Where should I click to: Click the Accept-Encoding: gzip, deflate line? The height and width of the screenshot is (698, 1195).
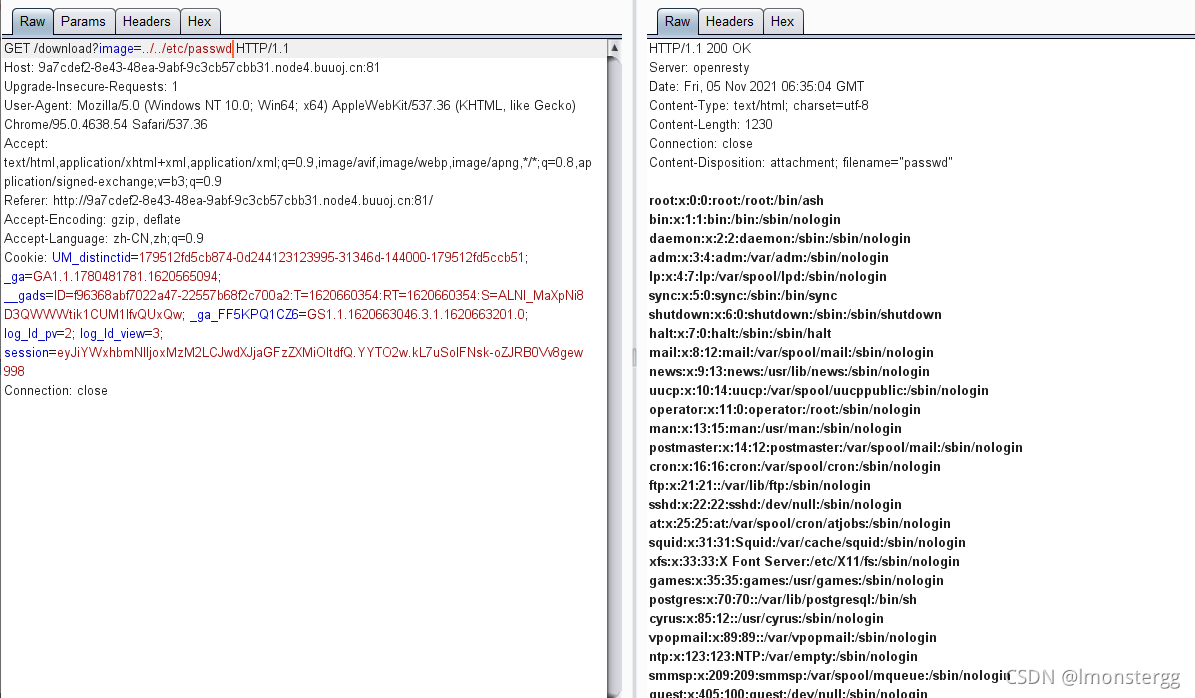coord(92,220)
